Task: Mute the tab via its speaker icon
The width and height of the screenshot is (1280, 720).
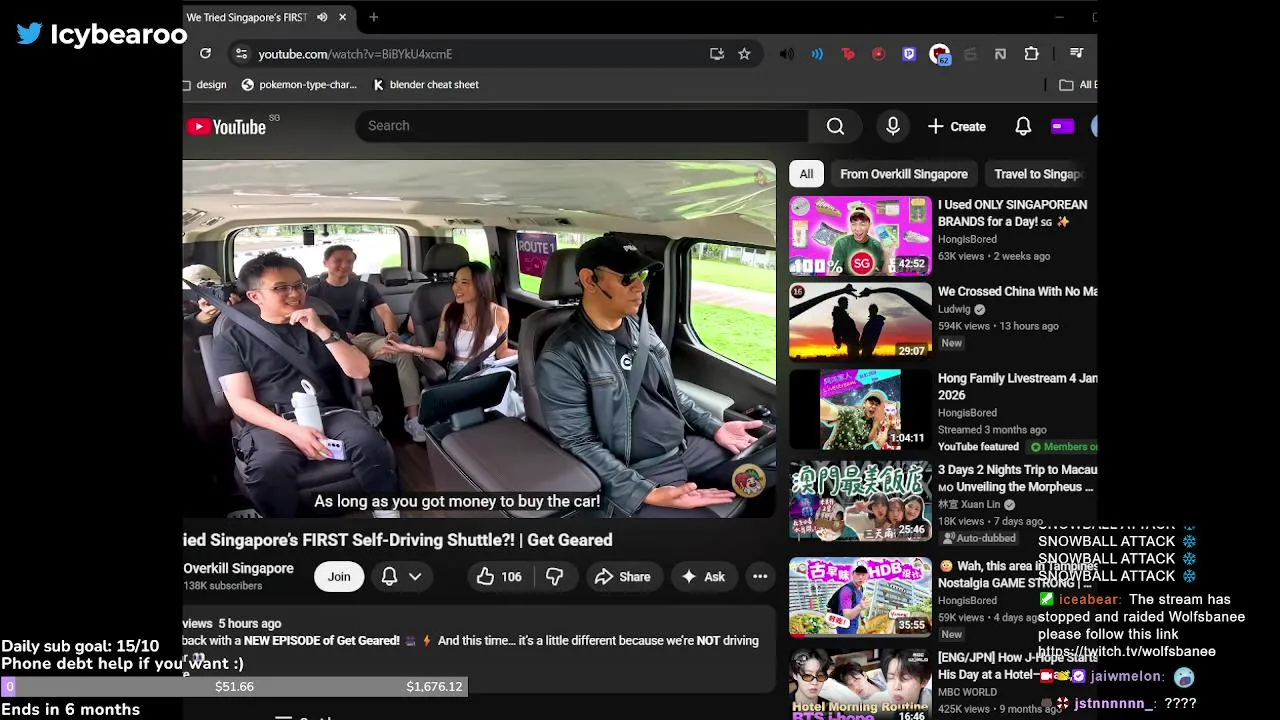Action: [322, 17]
